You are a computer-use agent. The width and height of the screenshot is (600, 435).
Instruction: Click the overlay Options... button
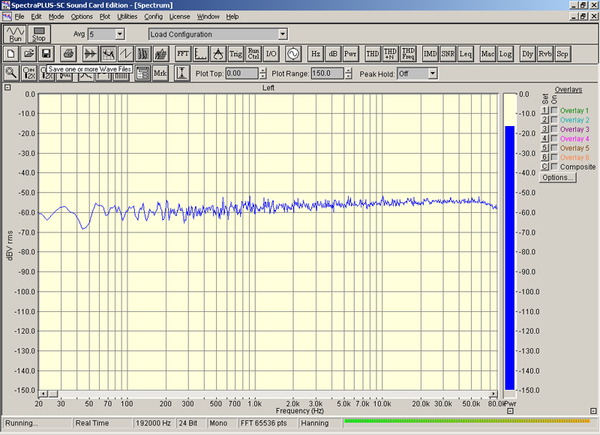[x=558, y=178]
